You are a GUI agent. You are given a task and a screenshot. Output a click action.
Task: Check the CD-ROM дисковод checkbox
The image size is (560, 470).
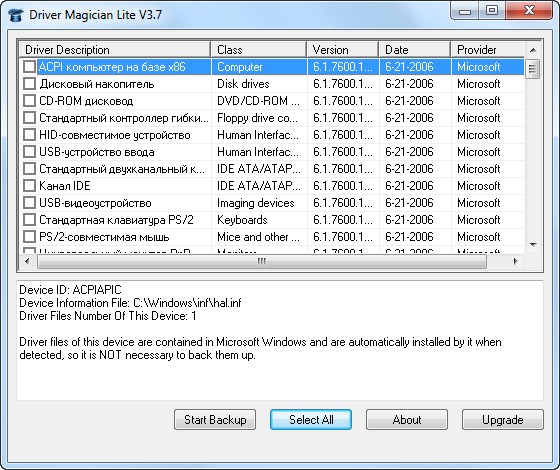click(x=29, y=101)
